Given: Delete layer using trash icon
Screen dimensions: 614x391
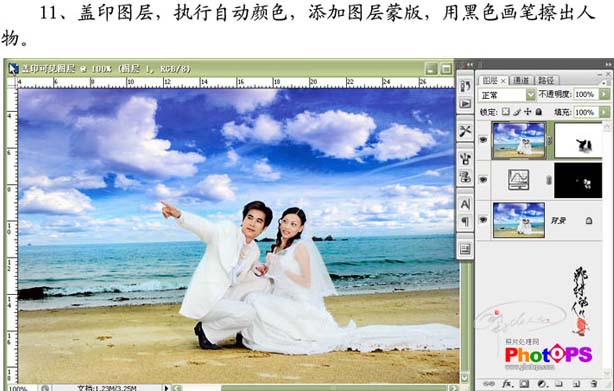Looking at the screenshot, I should tap(593, 384).
